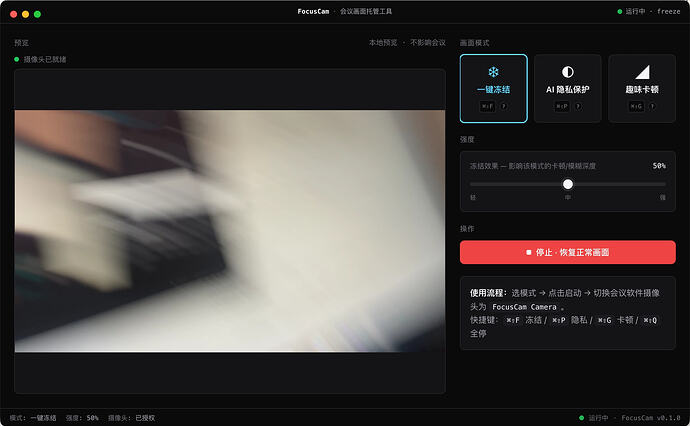Select the AI 隐私保护 mode
Screen dimensions: 690x426
[568, 88]
